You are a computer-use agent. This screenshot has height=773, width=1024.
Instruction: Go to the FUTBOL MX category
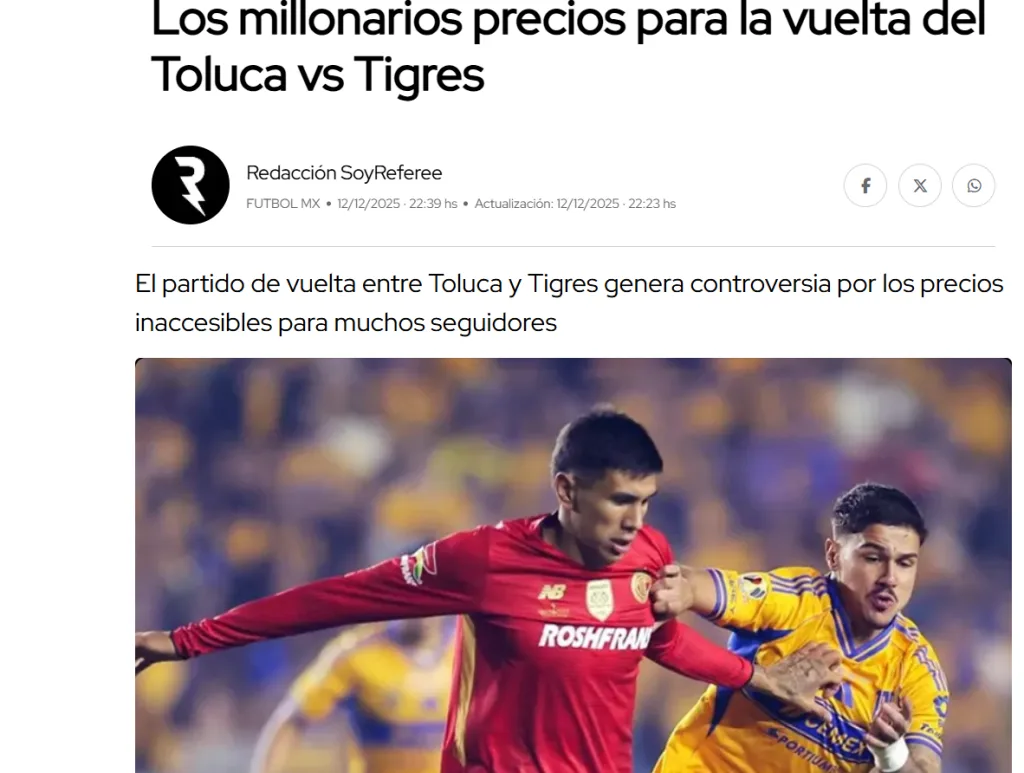(283, 204)
